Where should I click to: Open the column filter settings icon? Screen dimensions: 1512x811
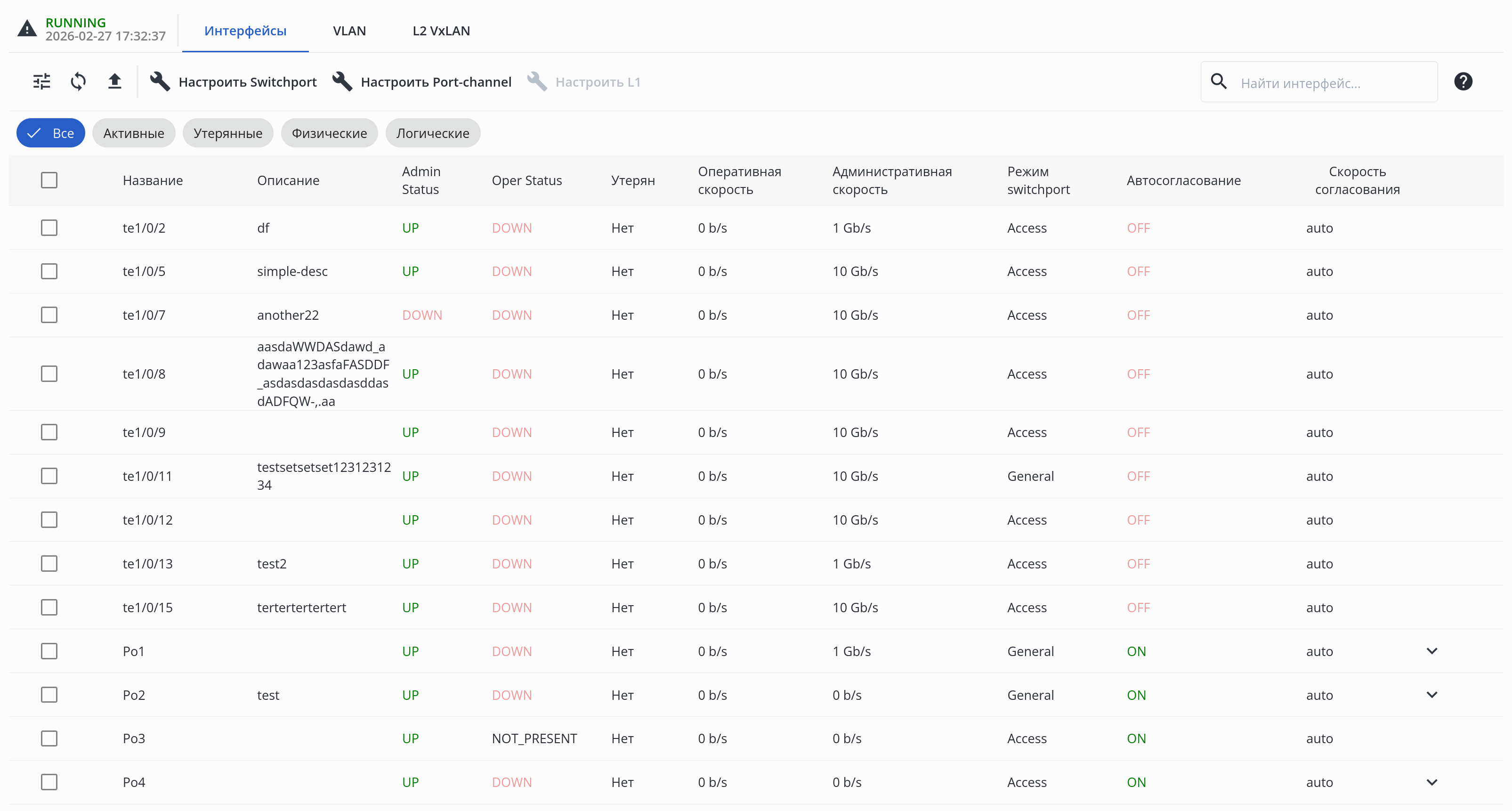[x=42, y=81]
